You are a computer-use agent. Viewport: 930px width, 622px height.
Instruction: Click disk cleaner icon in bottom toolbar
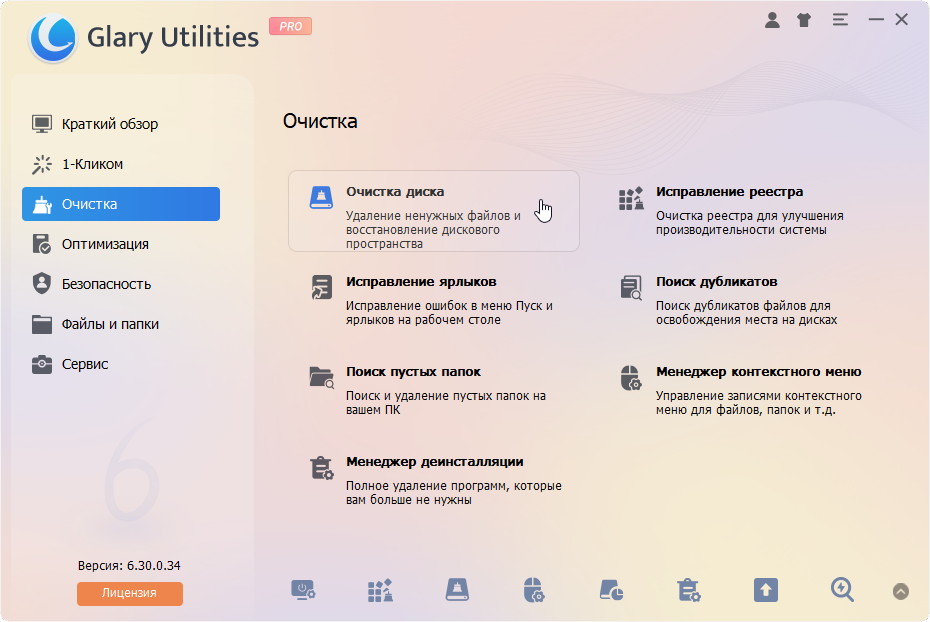(457, 591)
